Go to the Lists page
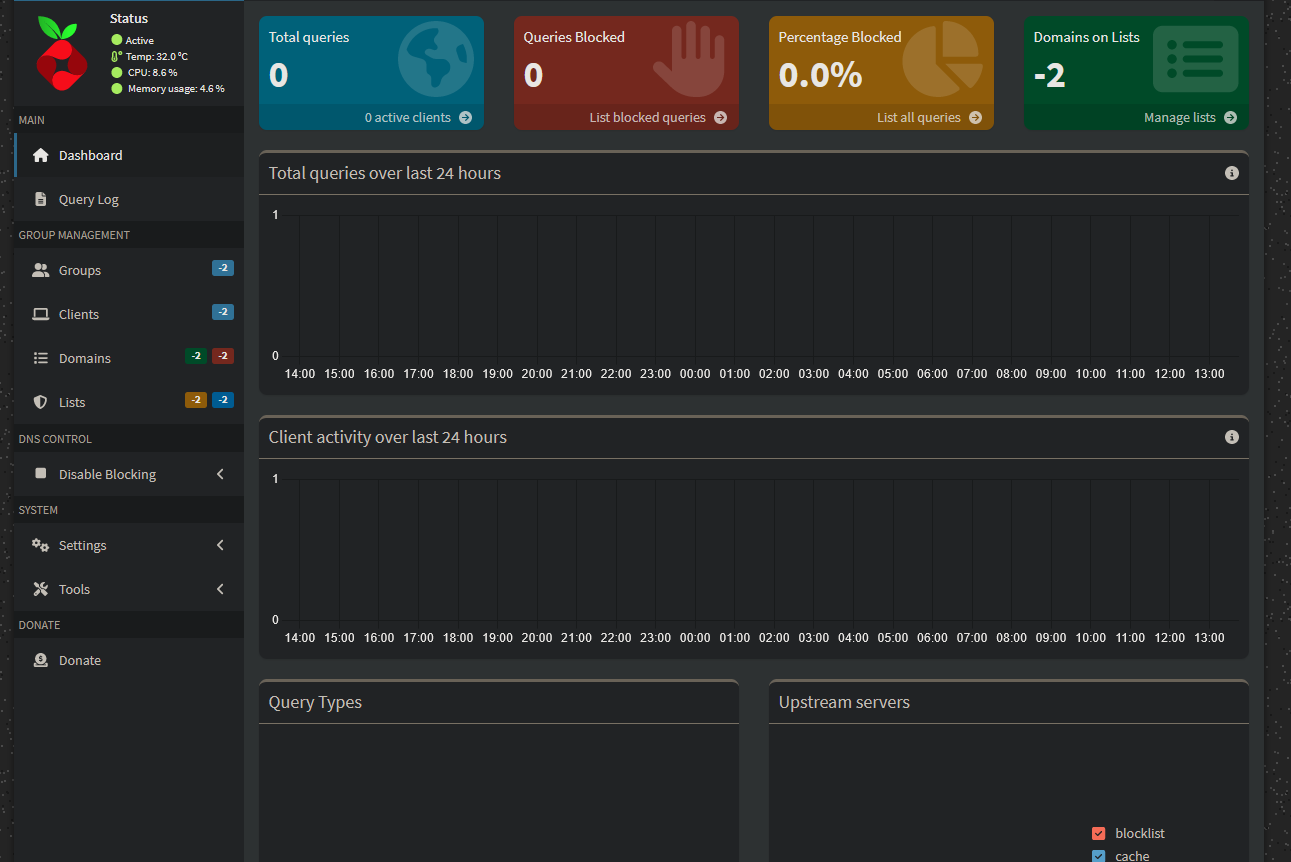The width and height of the screenshot is (1291, 862). click(x=129, y=402)
